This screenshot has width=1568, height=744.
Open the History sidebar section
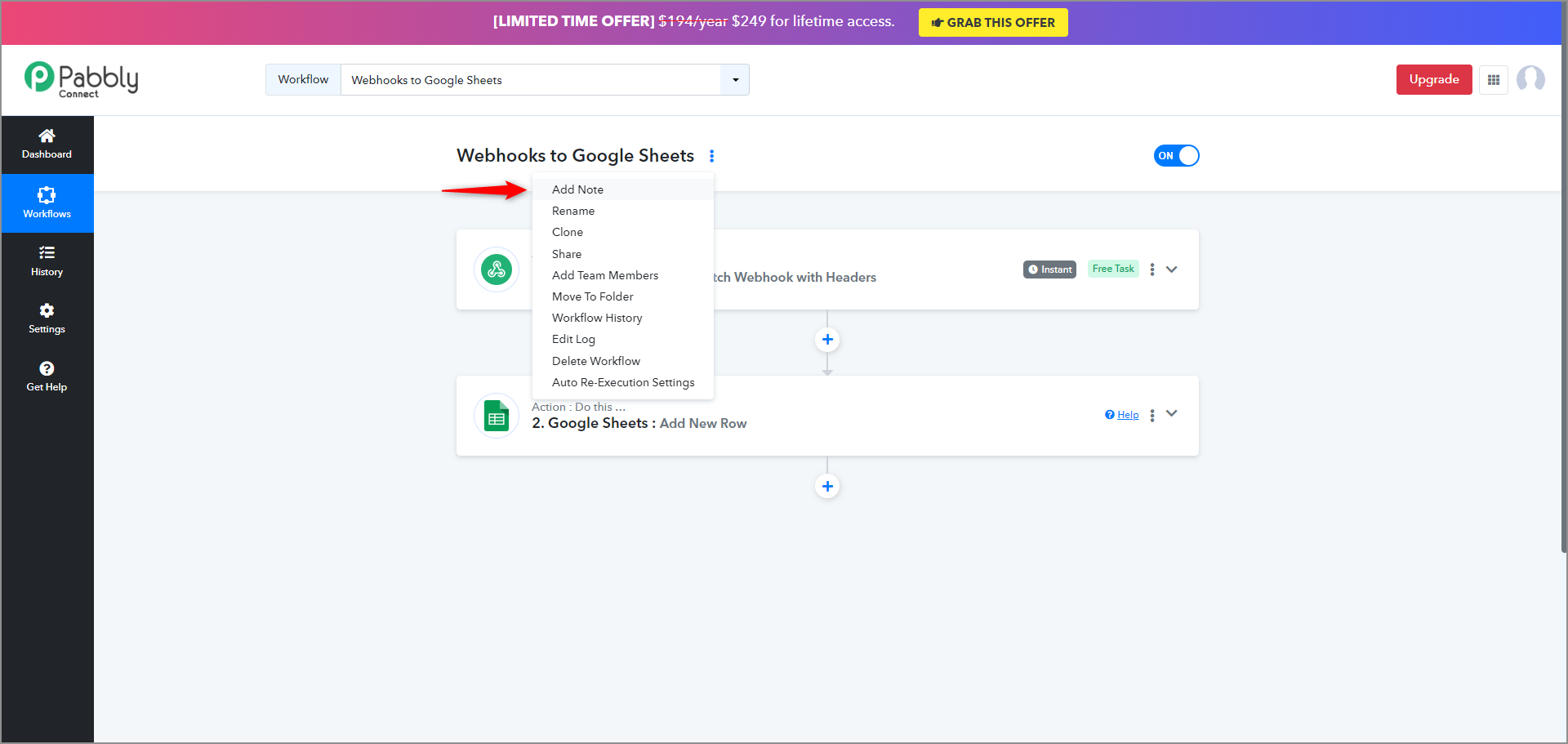[x=47, y=261]
